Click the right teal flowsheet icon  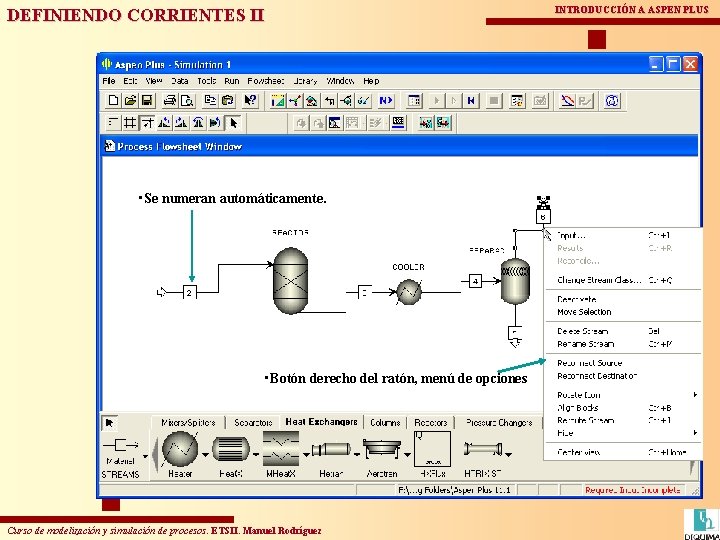click(x=443, y=123)
